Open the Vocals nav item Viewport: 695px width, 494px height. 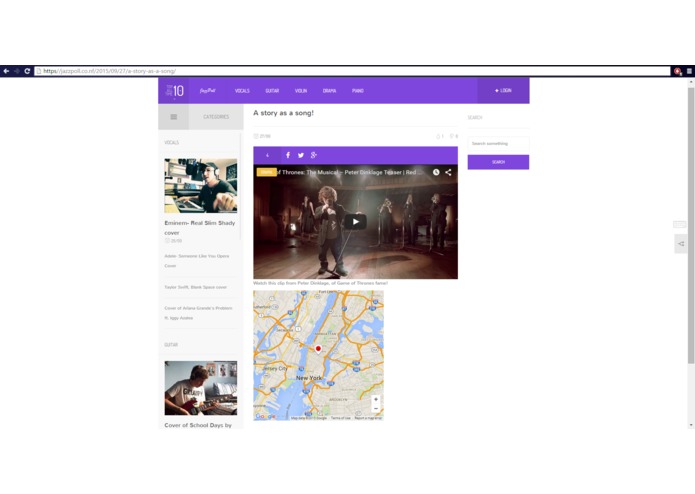point(242,91)
